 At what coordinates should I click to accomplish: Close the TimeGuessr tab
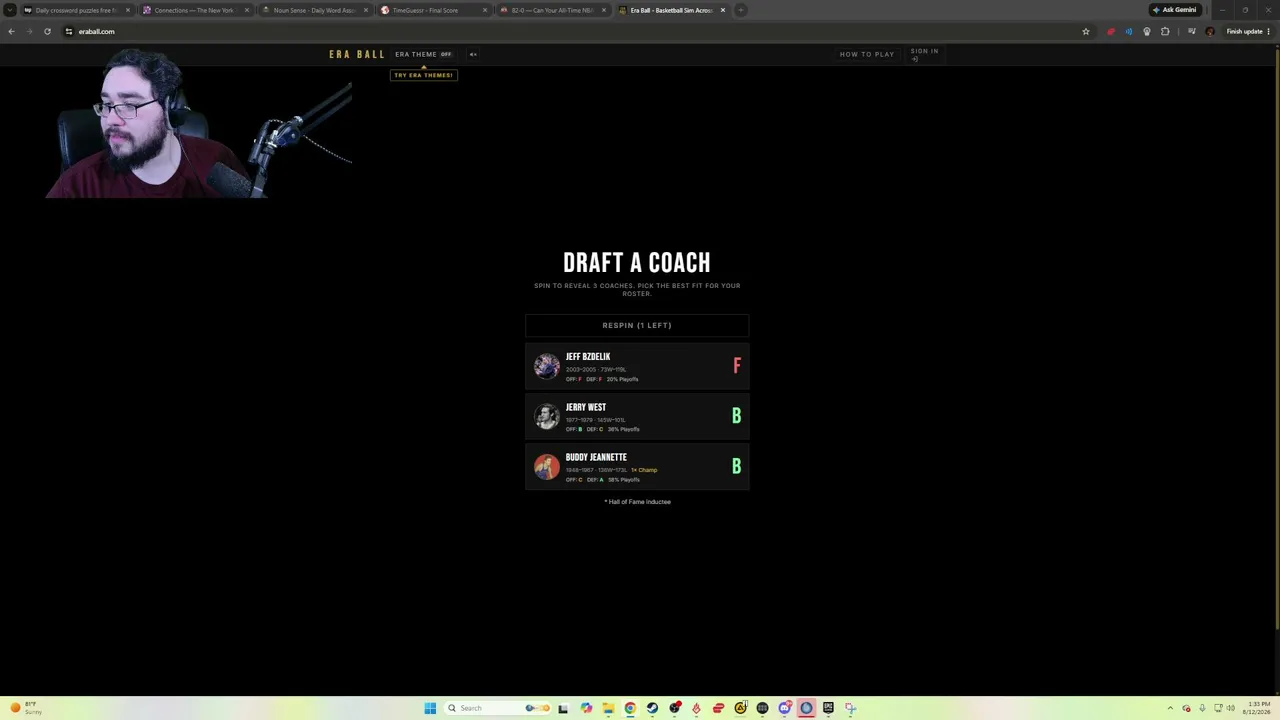(x=484, y=10)
